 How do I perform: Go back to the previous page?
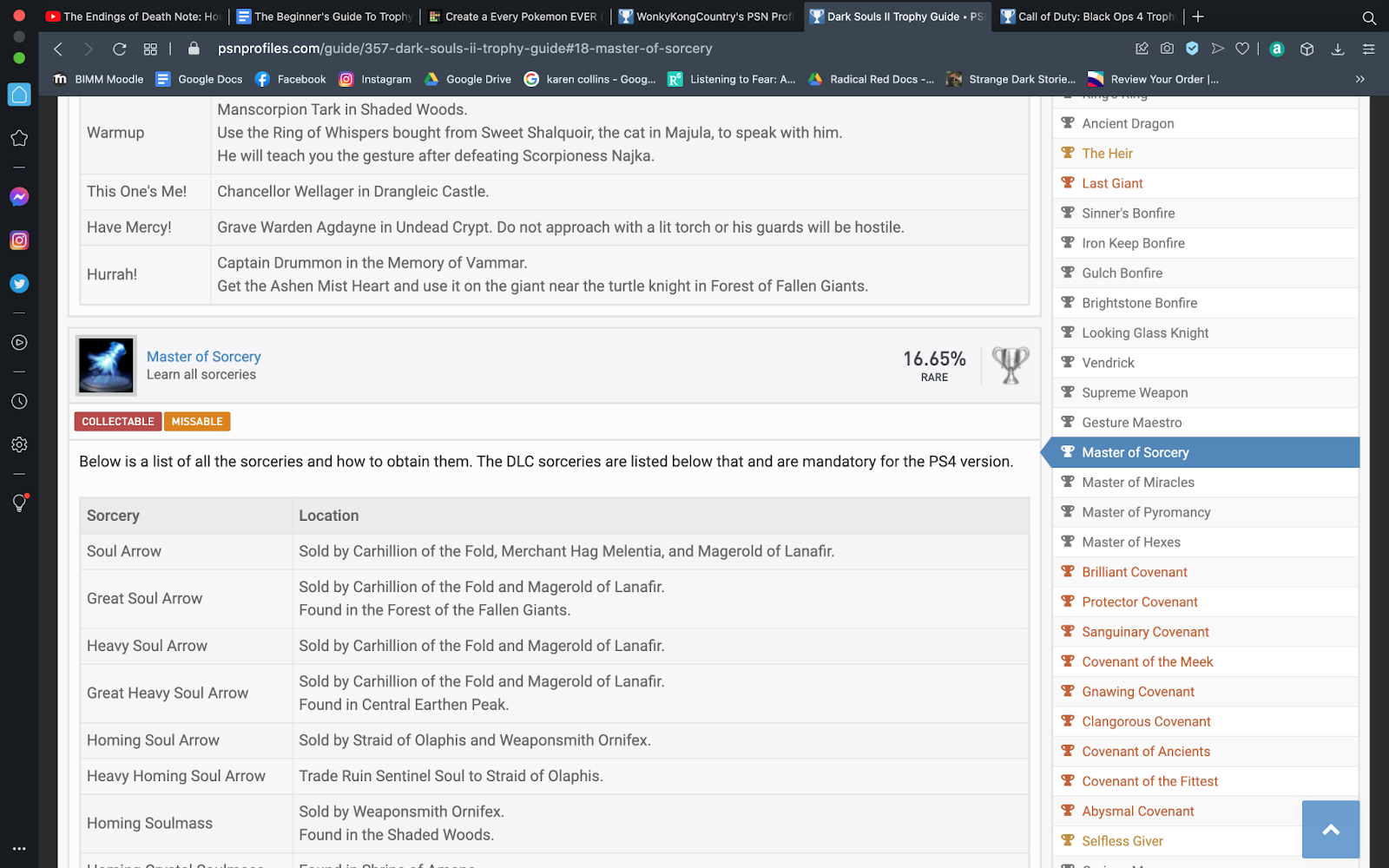point(58,49)
